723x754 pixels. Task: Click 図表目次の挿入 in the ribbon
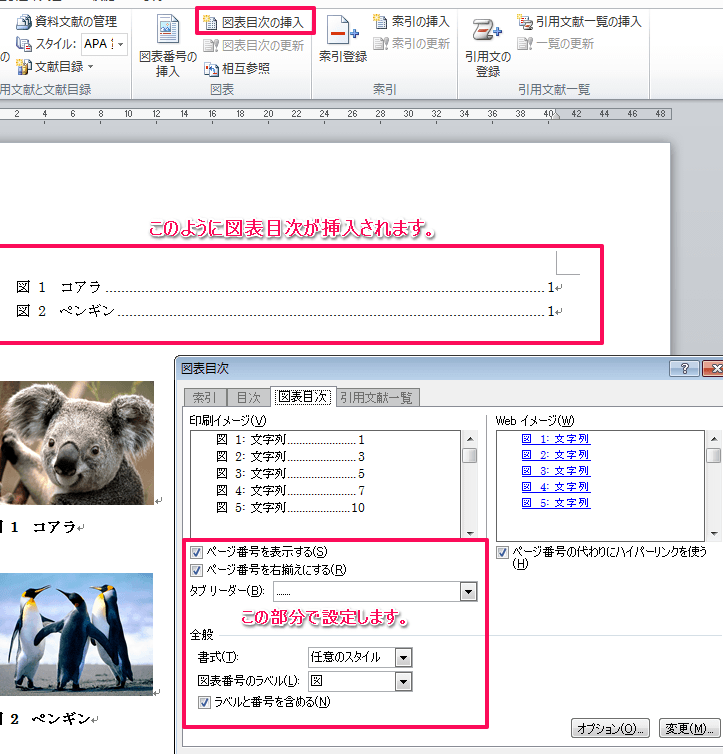tap(254, 22)
